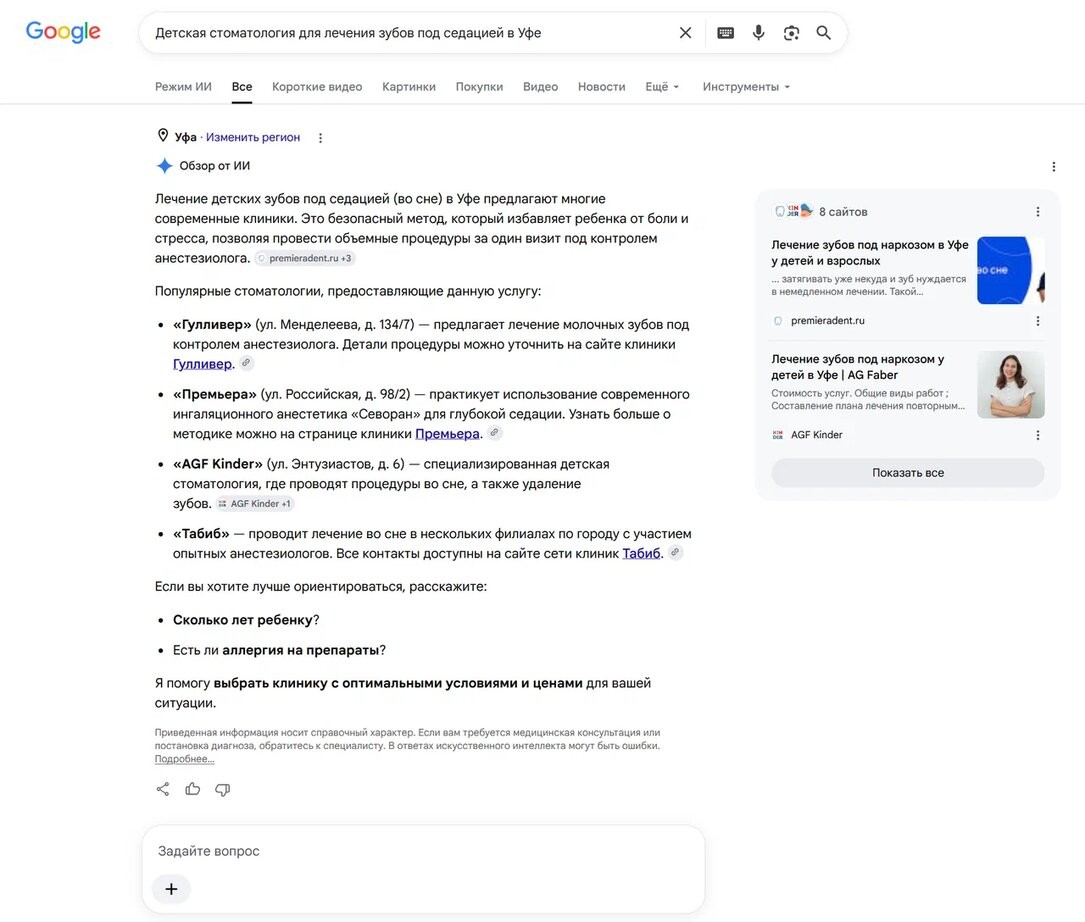Clear the search query with X
This screenshot has height=922, width=1085.
click(685, 33)
